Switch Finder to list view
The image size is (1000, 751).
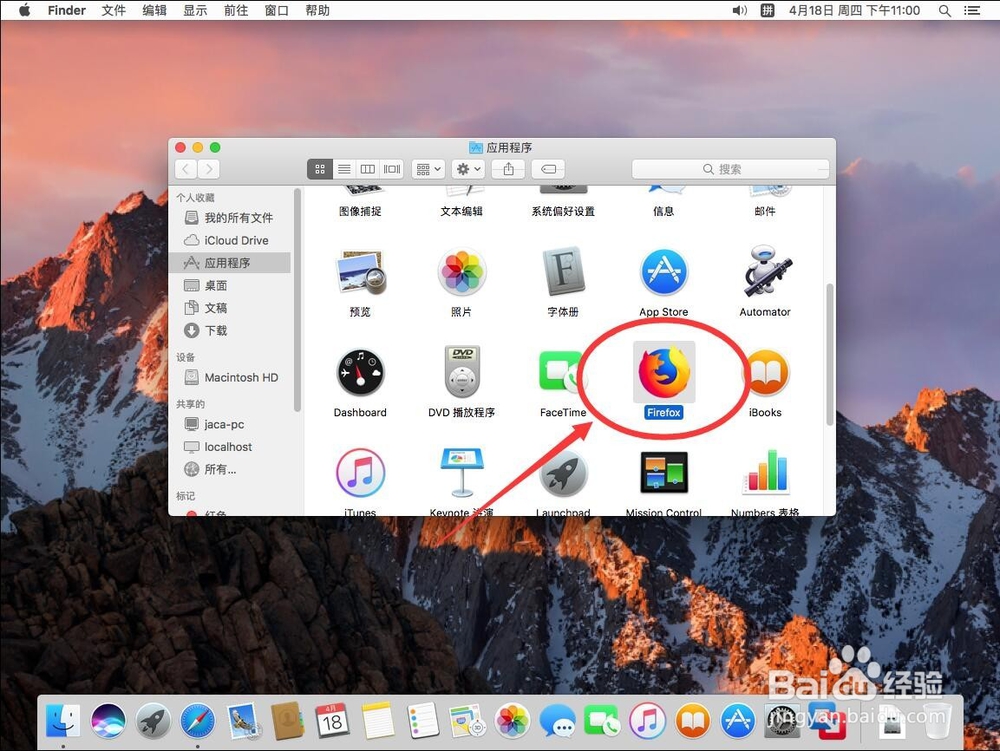tap(344, 169)
